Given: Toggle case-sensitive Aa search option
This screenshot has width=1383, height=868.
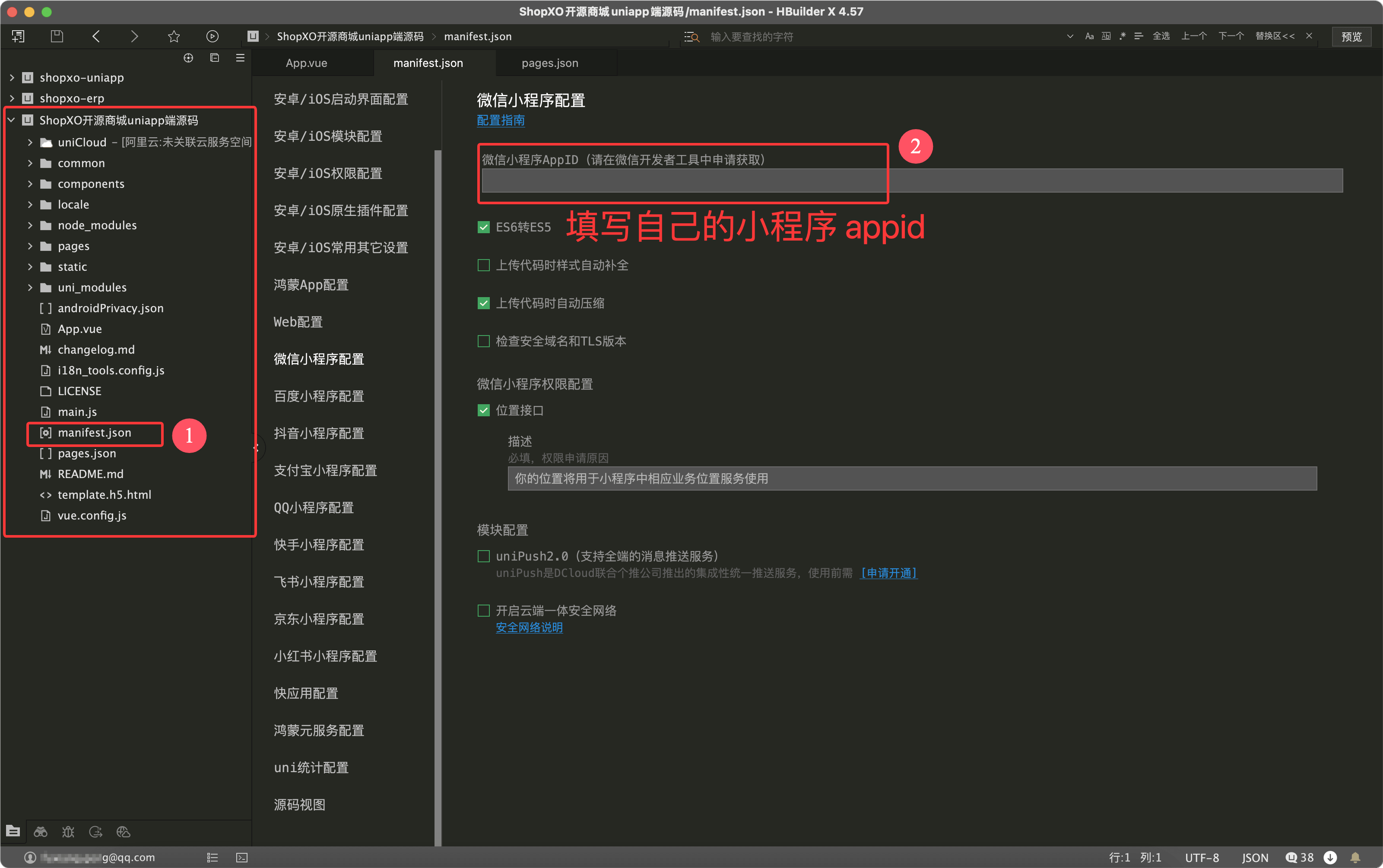Looking at the screenshot, I should click(x=1089, y=36).
